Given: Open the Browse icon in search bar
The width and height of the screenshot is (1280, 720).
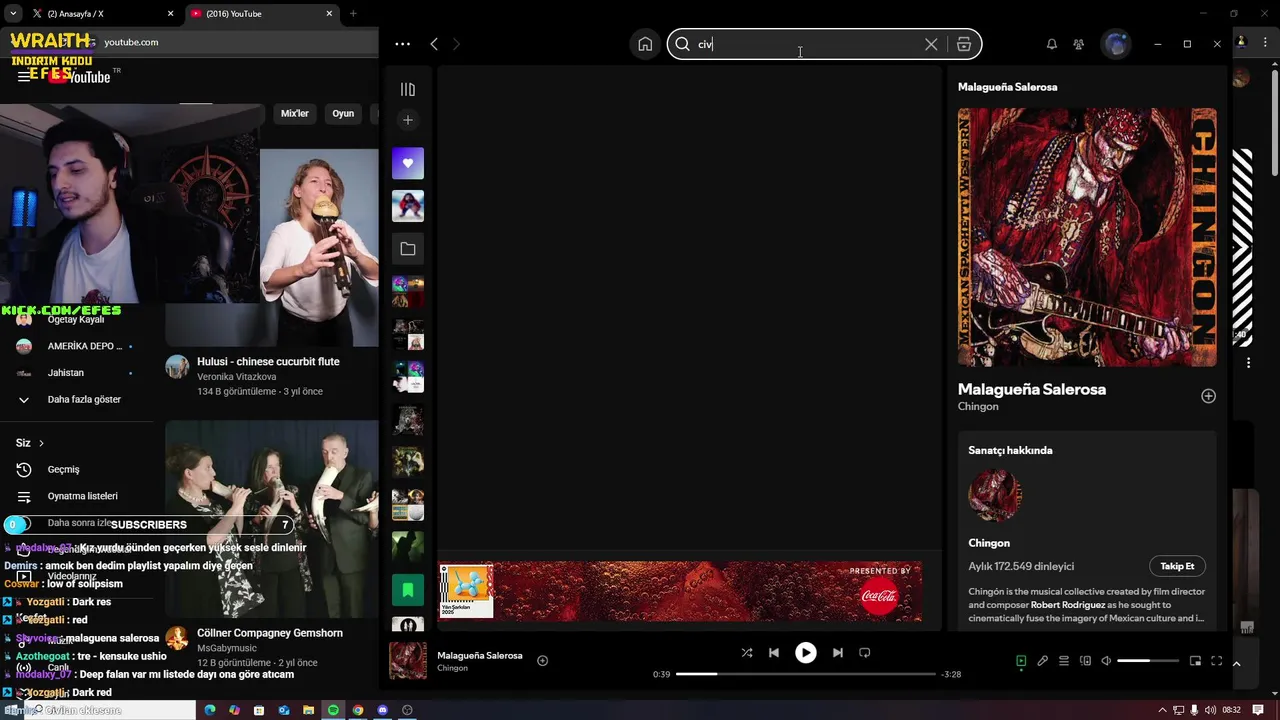Looking at the screenshot, I should click(964, 44).
